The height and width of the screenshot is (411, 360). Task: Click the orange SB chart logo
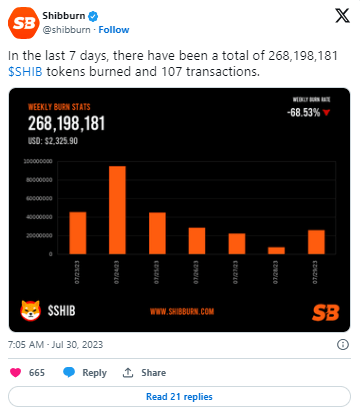(x=326, y=313)
